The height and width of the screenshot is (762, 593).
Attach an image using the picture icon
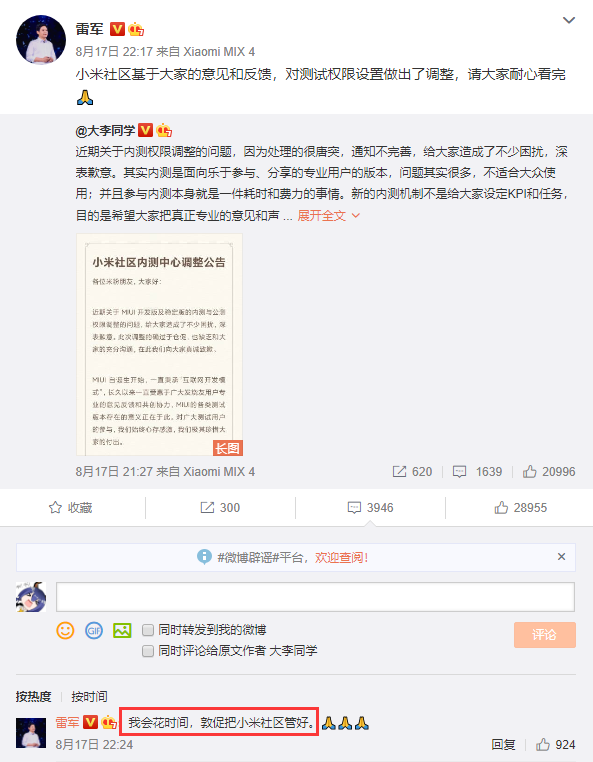click(122, 630)
